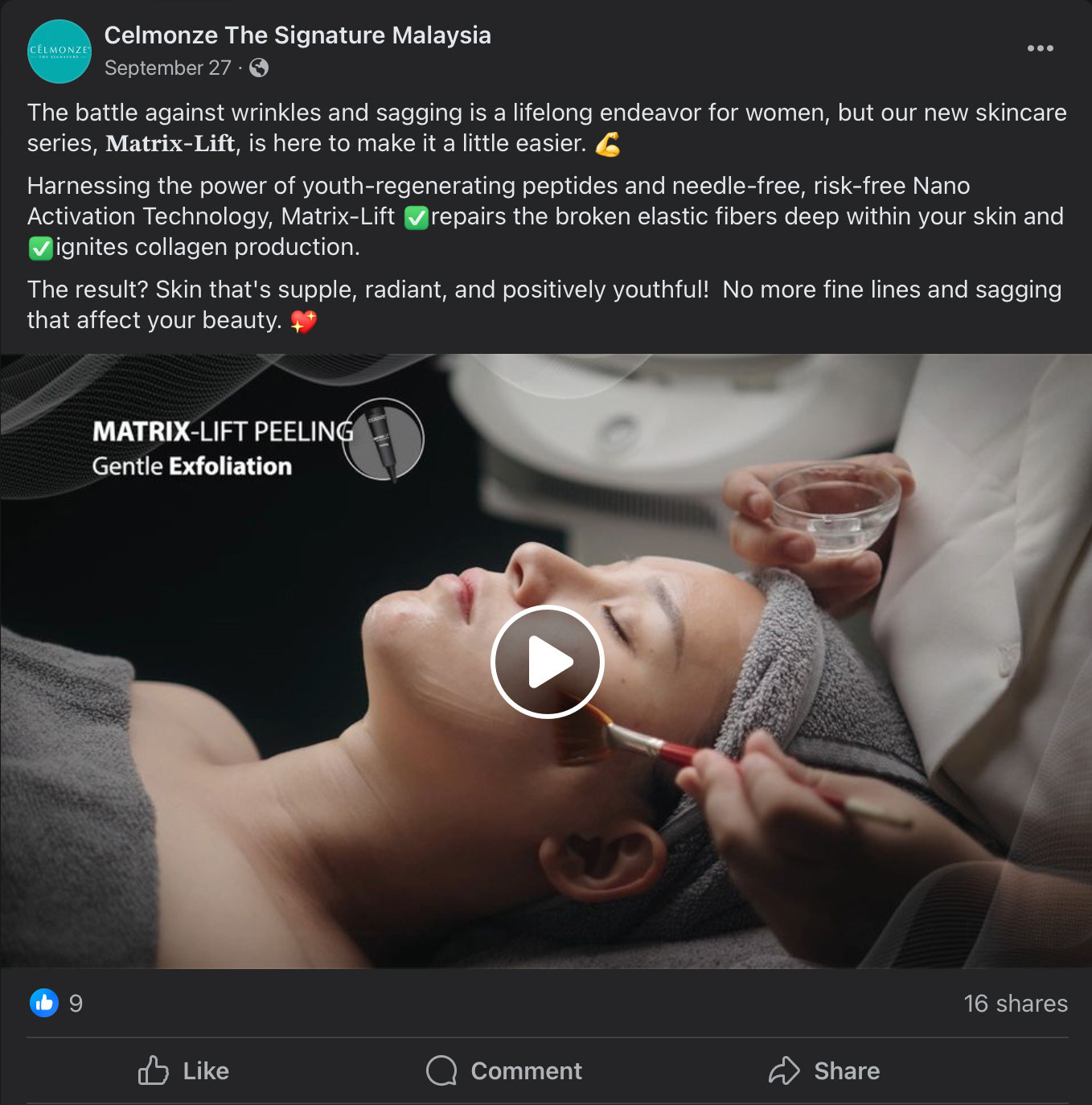Click the green checkmark before "repairs"

416,217
